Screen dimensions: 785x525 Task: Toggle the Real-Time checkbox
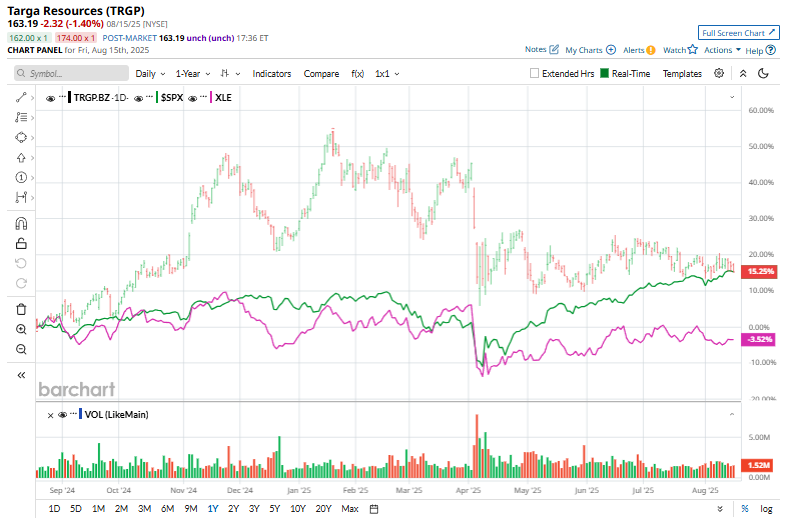[x=604, y=74]
